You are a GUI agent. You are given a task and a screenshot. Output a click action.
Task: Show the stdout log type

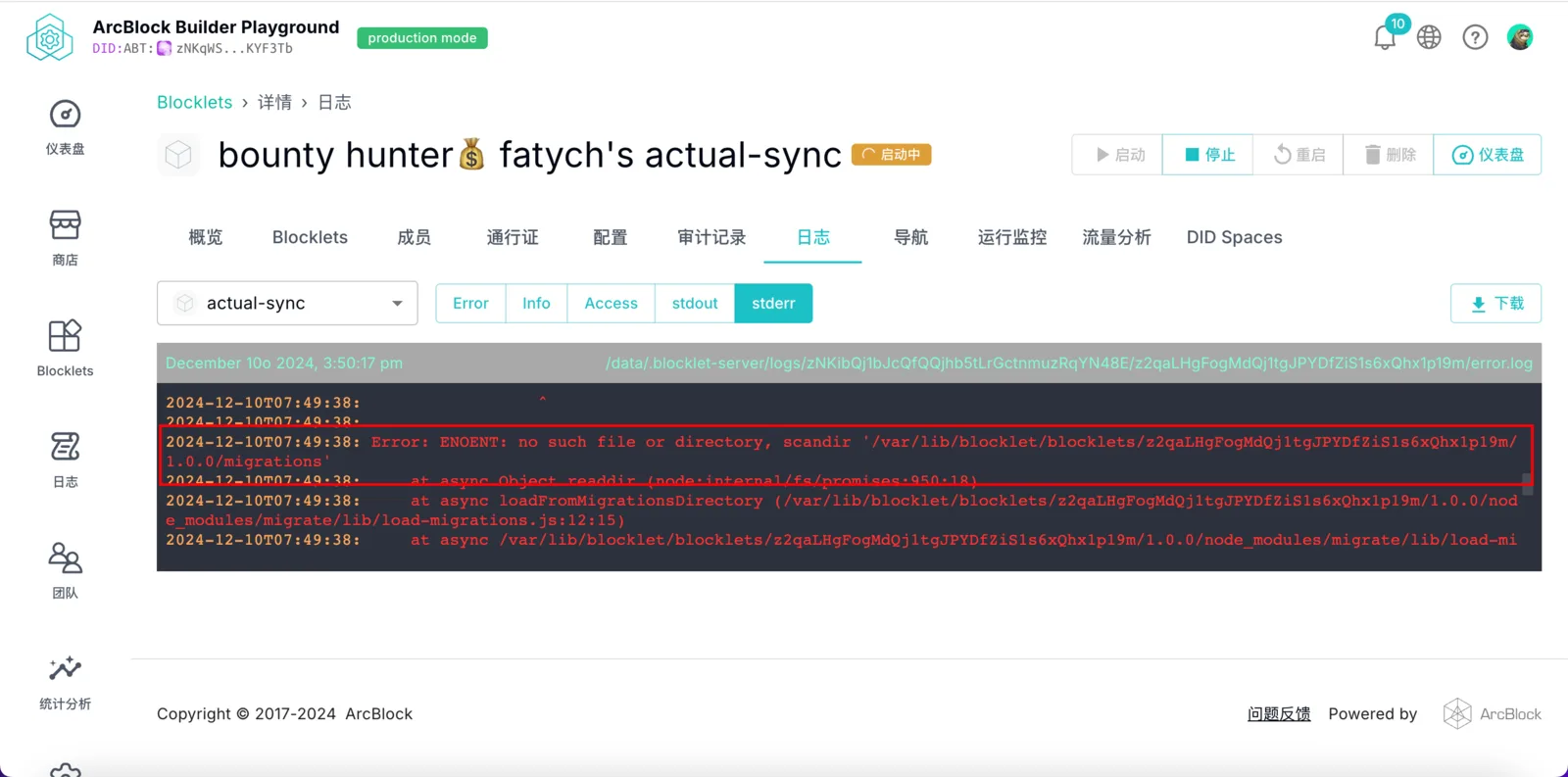(695, 304)
